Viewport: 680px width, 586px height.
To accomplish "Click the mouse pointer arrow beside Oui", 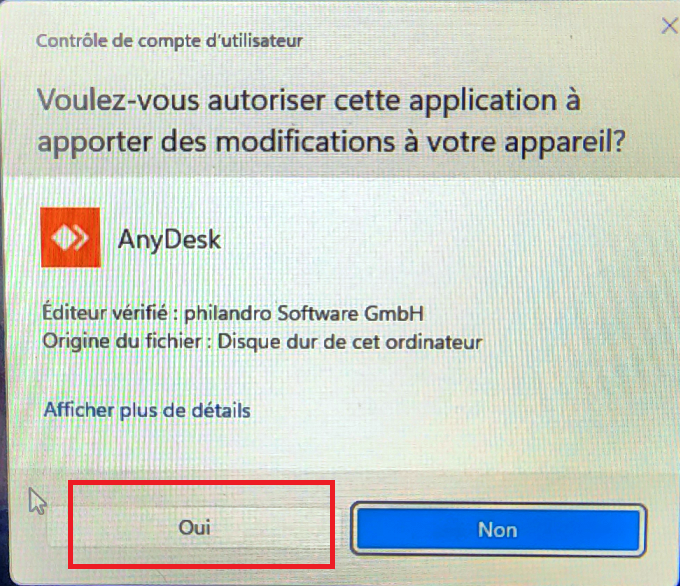I will click(x=38, y=501).
